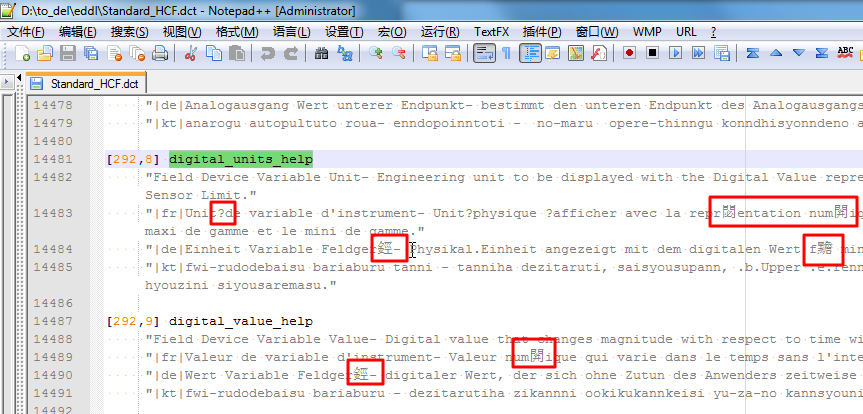
Task: Toggle indent guide toolbar button
Action: (528, 53)
